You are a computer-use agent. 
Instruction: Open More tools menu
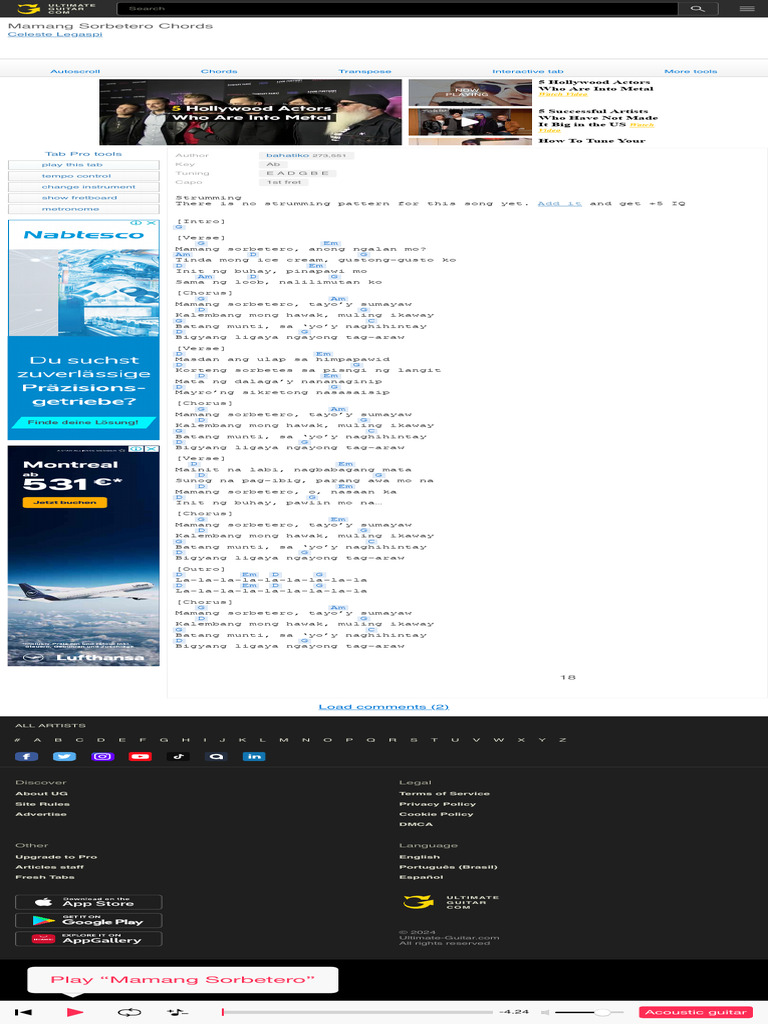click(x=690, y=71)
